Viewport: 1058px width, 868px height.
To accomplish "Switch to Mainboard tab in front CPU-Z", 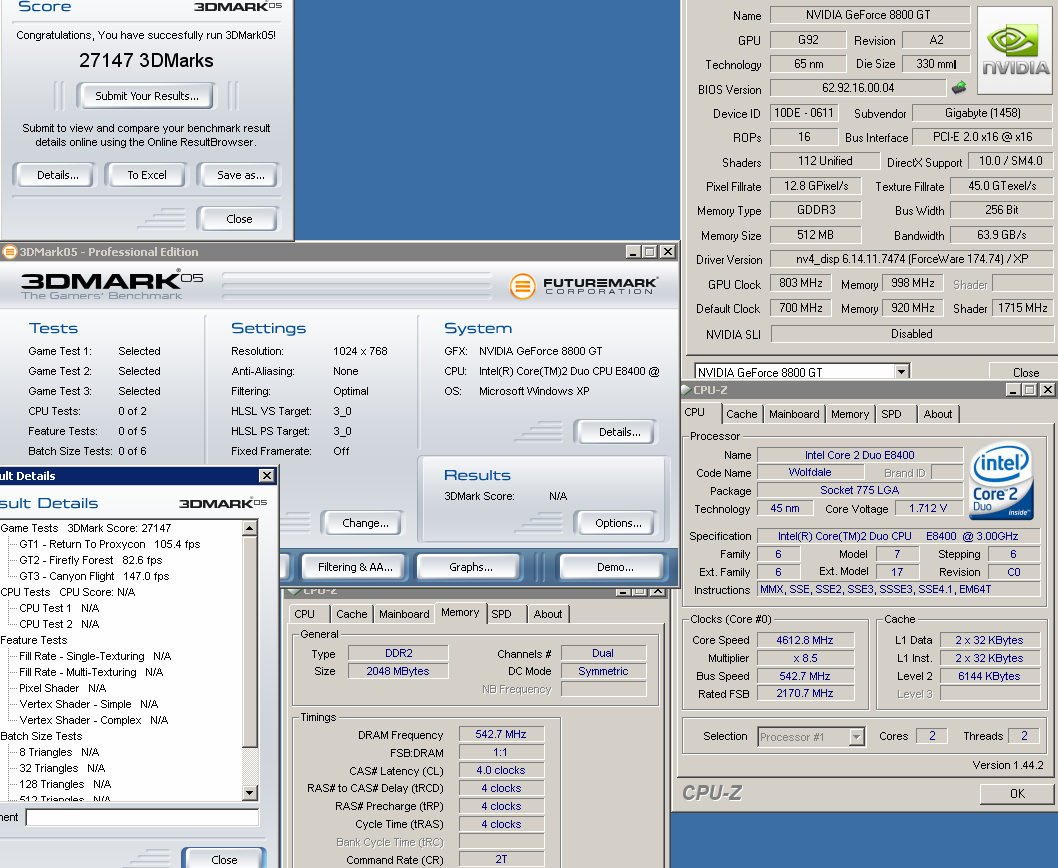I will 794,414.
